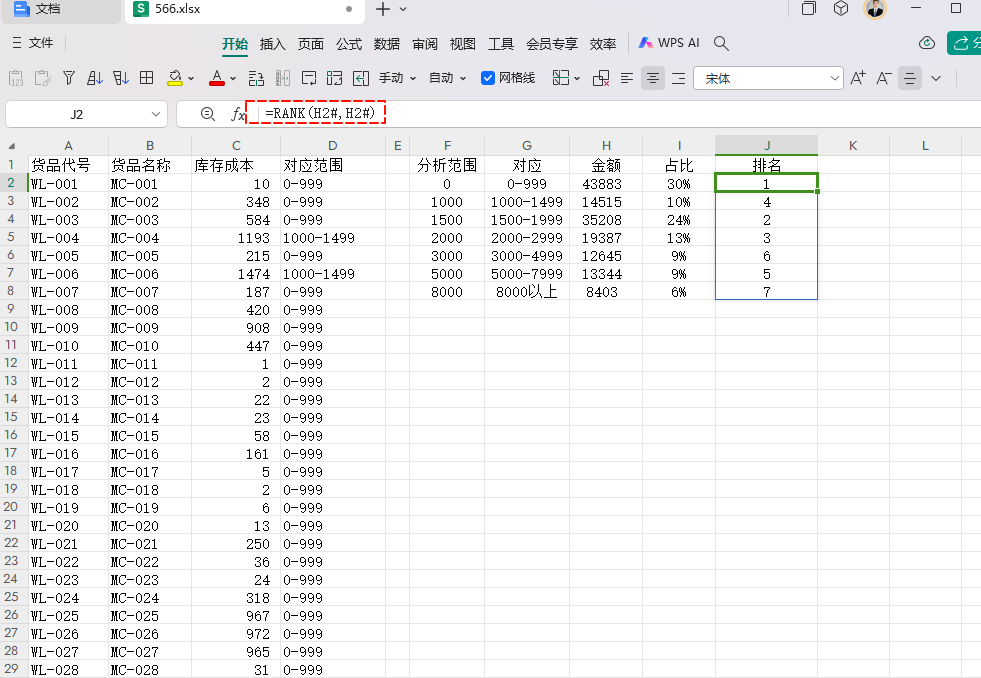
Task: Toggle center horizontal alignment
Action: coord(653,78)
